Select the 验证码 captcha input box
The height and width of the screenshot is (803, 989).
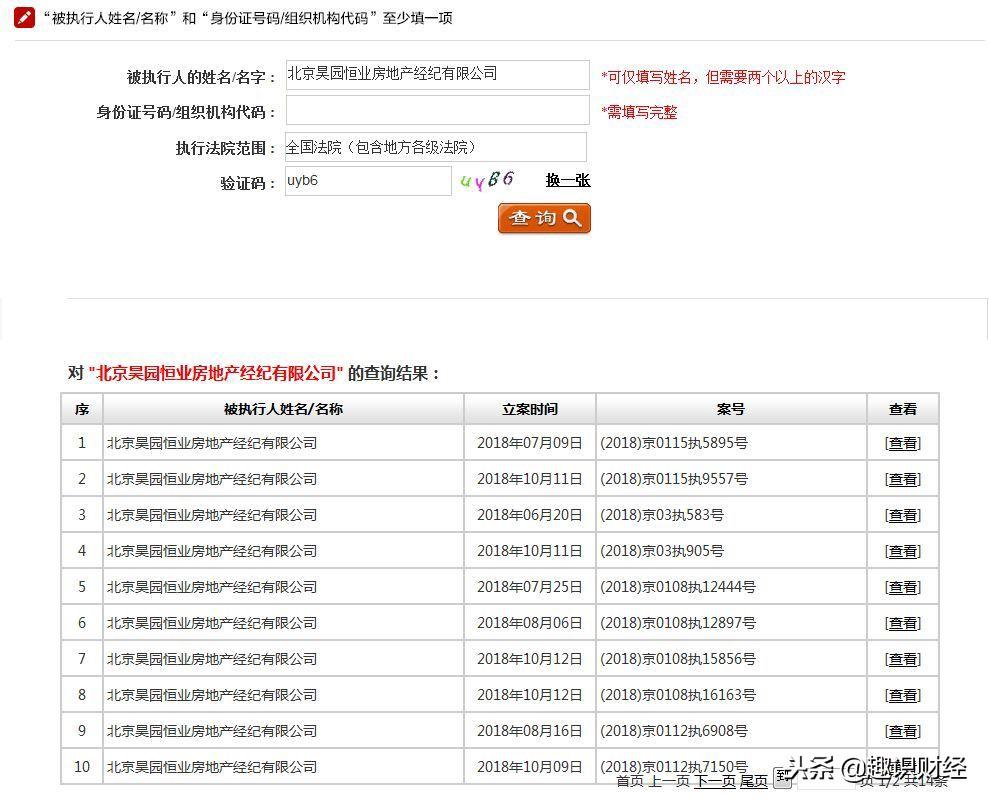[x=367, y=180]
